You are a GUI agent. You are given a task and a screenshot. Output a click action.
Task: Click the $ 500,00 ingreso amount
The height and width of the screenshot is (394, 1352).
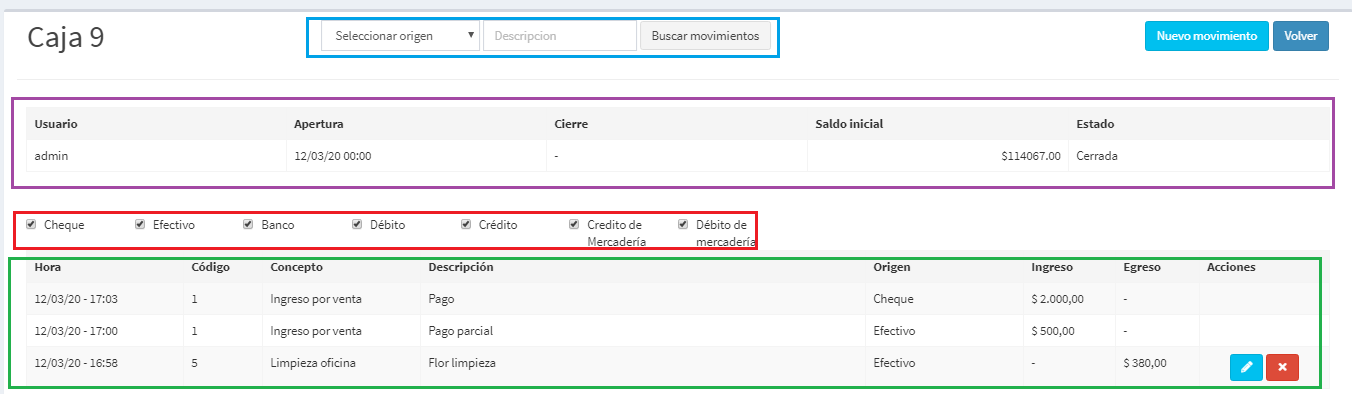click(x=1053, y=331)
